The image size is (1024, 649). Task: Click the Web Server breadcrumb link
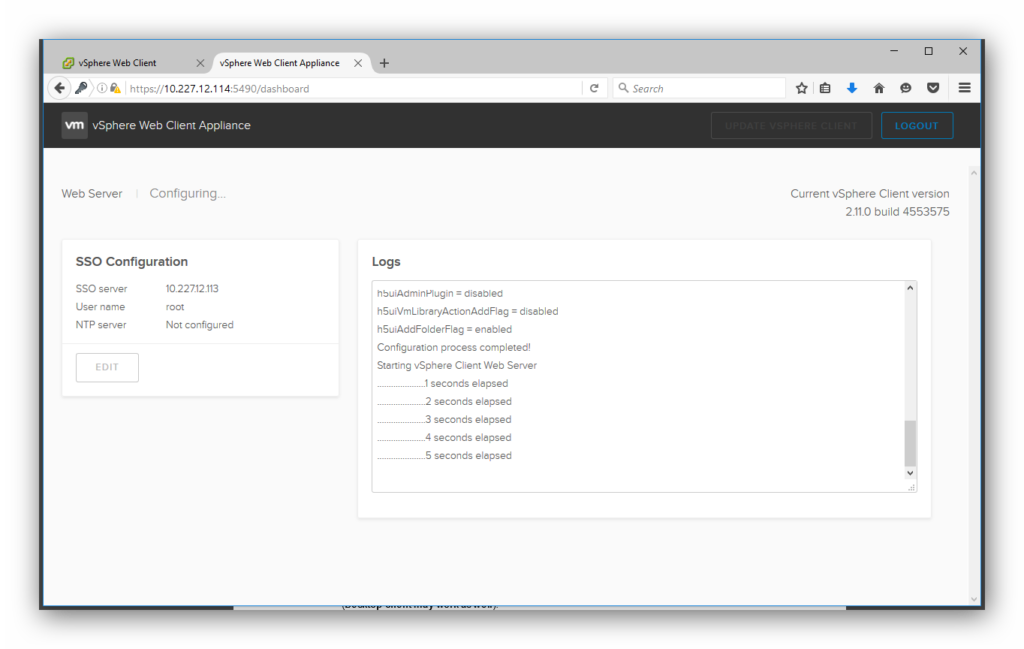click(x=91, y=193)
